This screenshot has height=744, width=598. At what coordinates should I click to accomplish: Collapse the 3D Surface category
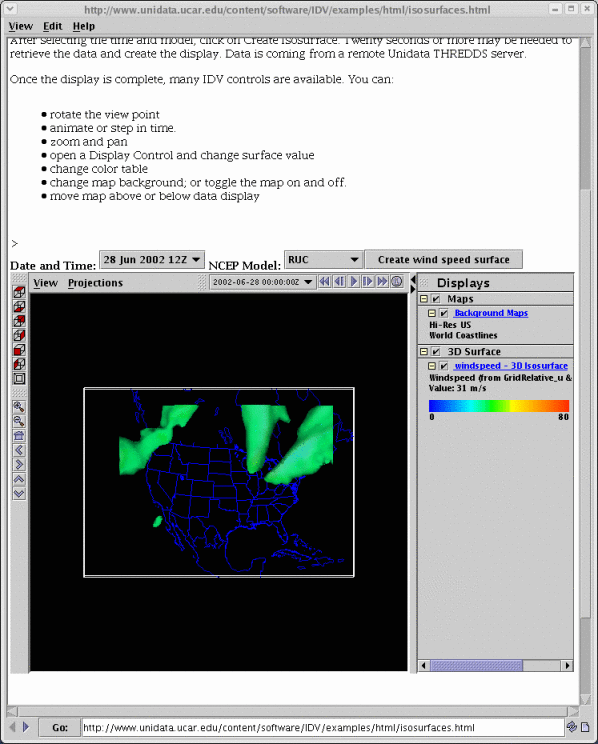point(424,352)
